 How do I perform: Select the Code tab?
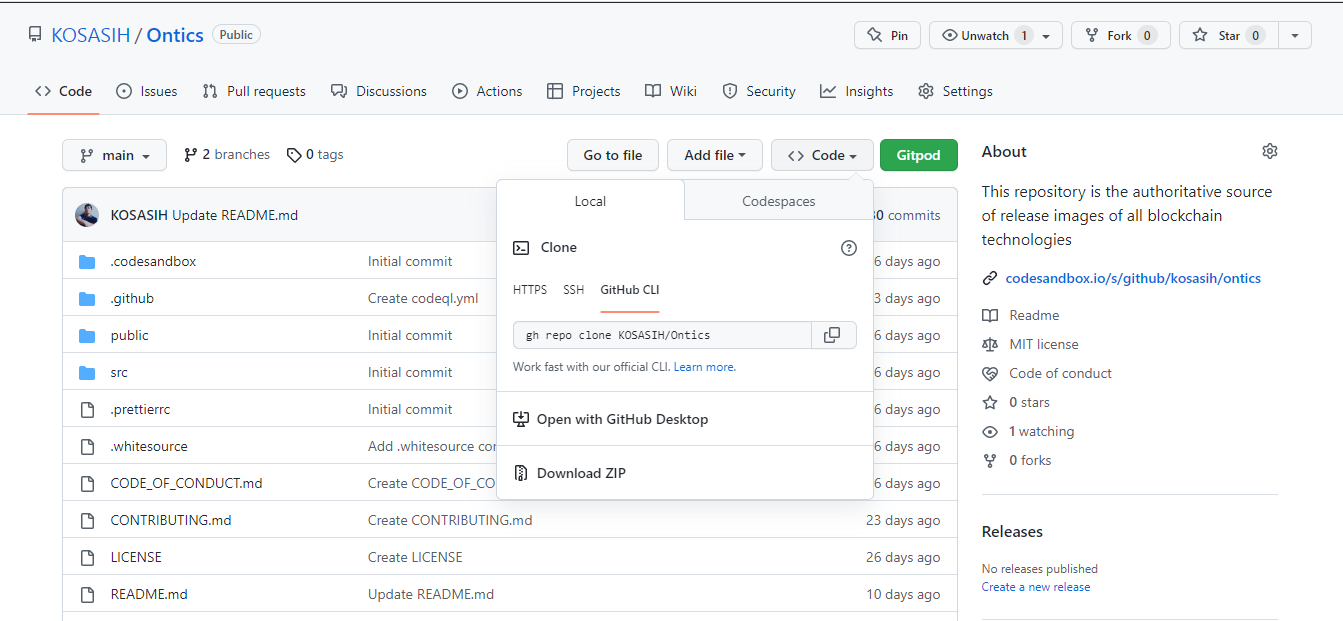tap(64, 91)
